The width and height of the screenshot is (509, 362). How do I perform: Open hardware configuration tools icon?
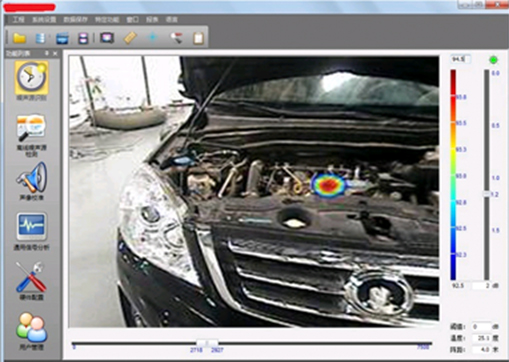[31, 277]
